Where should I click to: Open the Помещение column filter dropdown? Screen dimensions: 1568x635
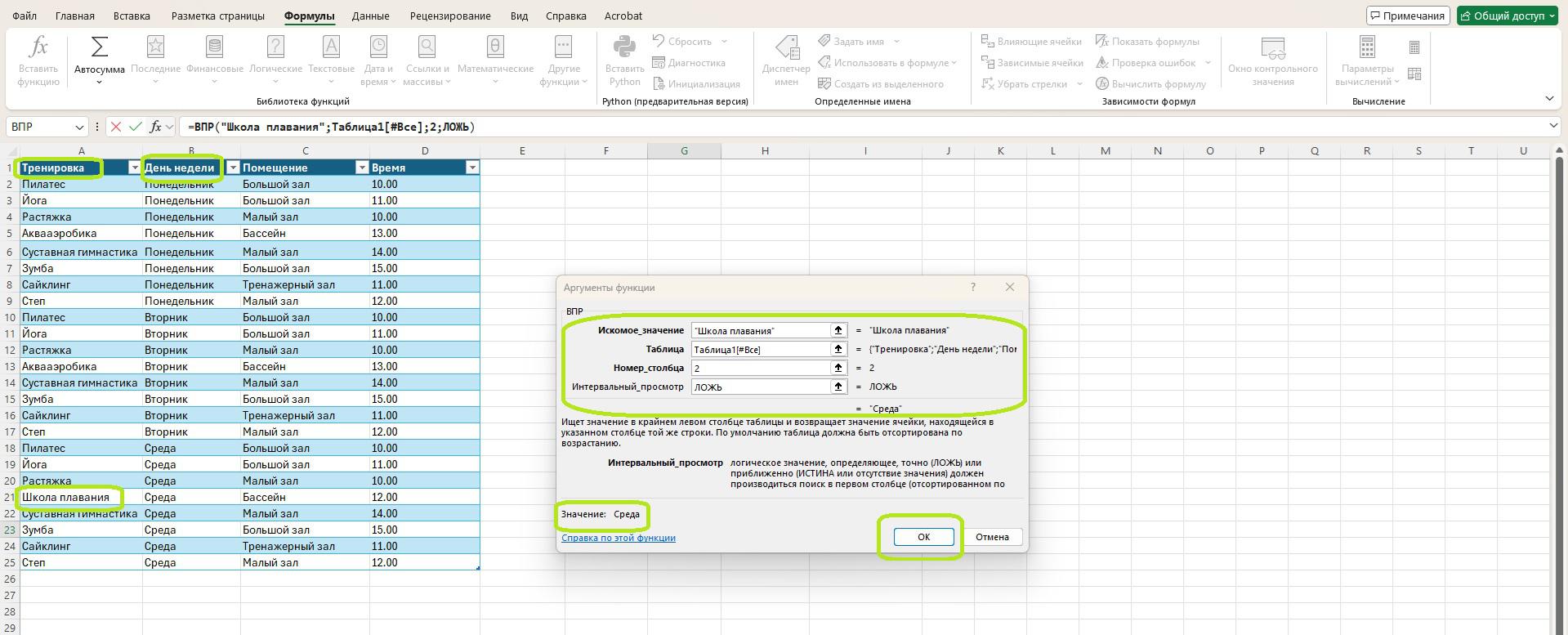pyautogui.click(x=362, y=168)
